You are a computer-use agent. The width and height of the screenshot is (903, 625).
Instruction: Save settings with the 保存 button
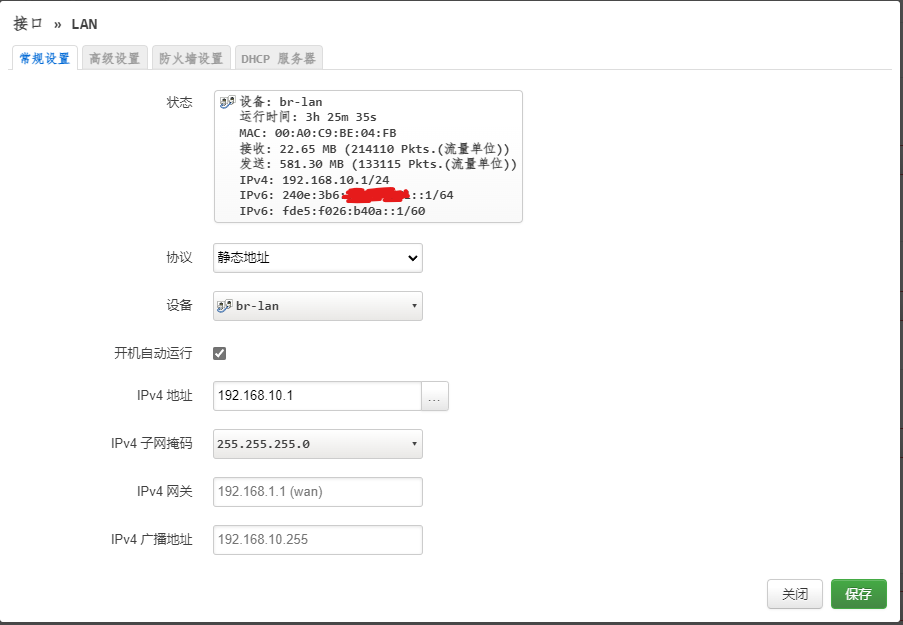[x=858, y=593]
